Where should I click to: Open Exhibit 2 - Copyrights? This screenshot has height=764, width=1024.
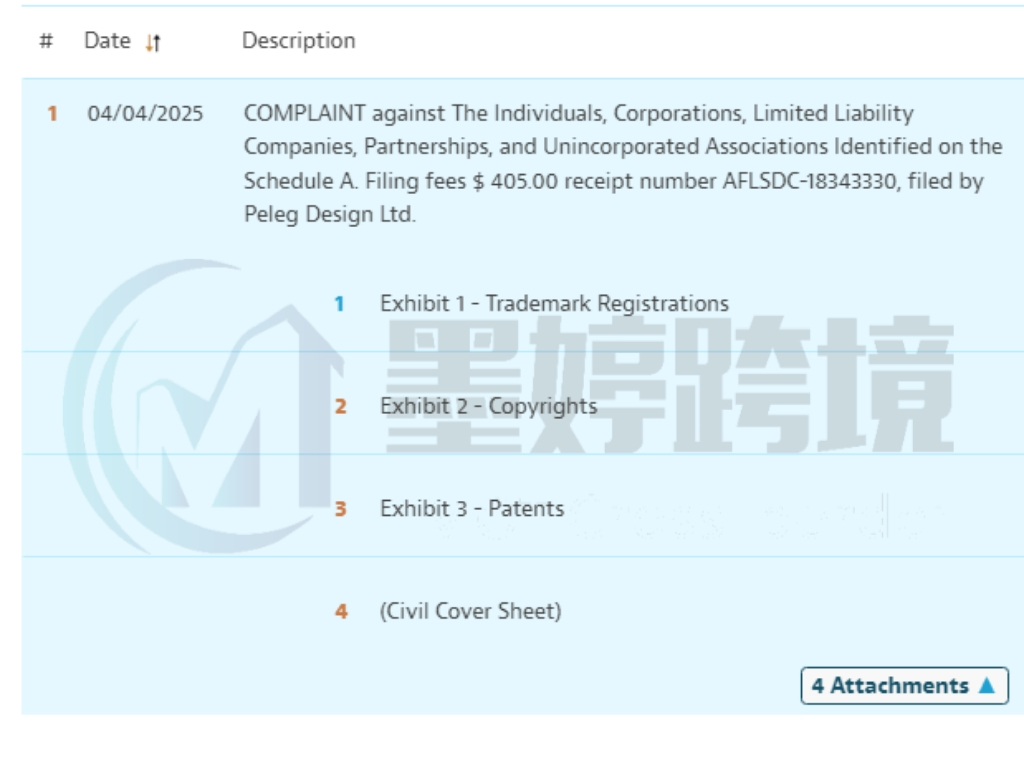[x=488, y=407]
